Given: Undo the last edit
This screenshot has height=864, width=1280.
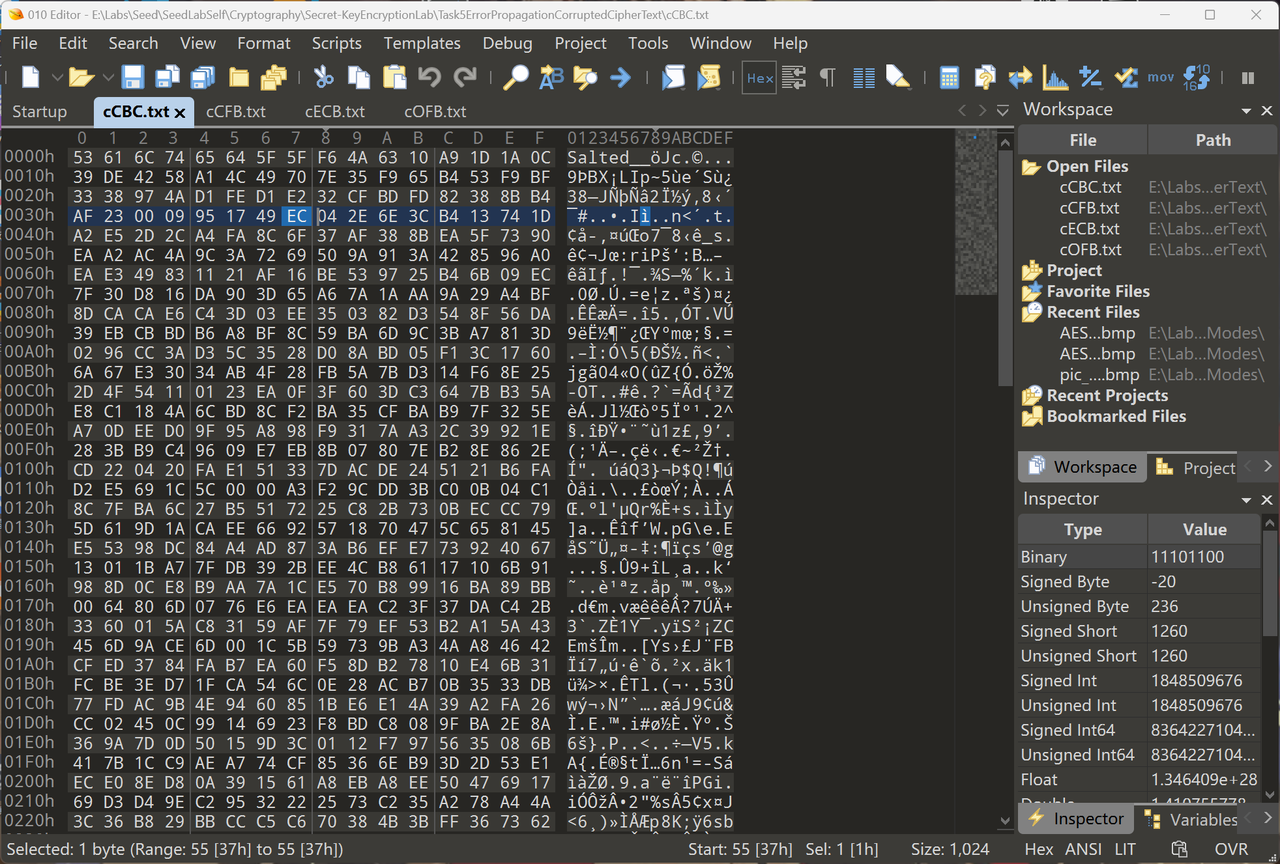Looking at the screenshot, I should pos(429,78).
